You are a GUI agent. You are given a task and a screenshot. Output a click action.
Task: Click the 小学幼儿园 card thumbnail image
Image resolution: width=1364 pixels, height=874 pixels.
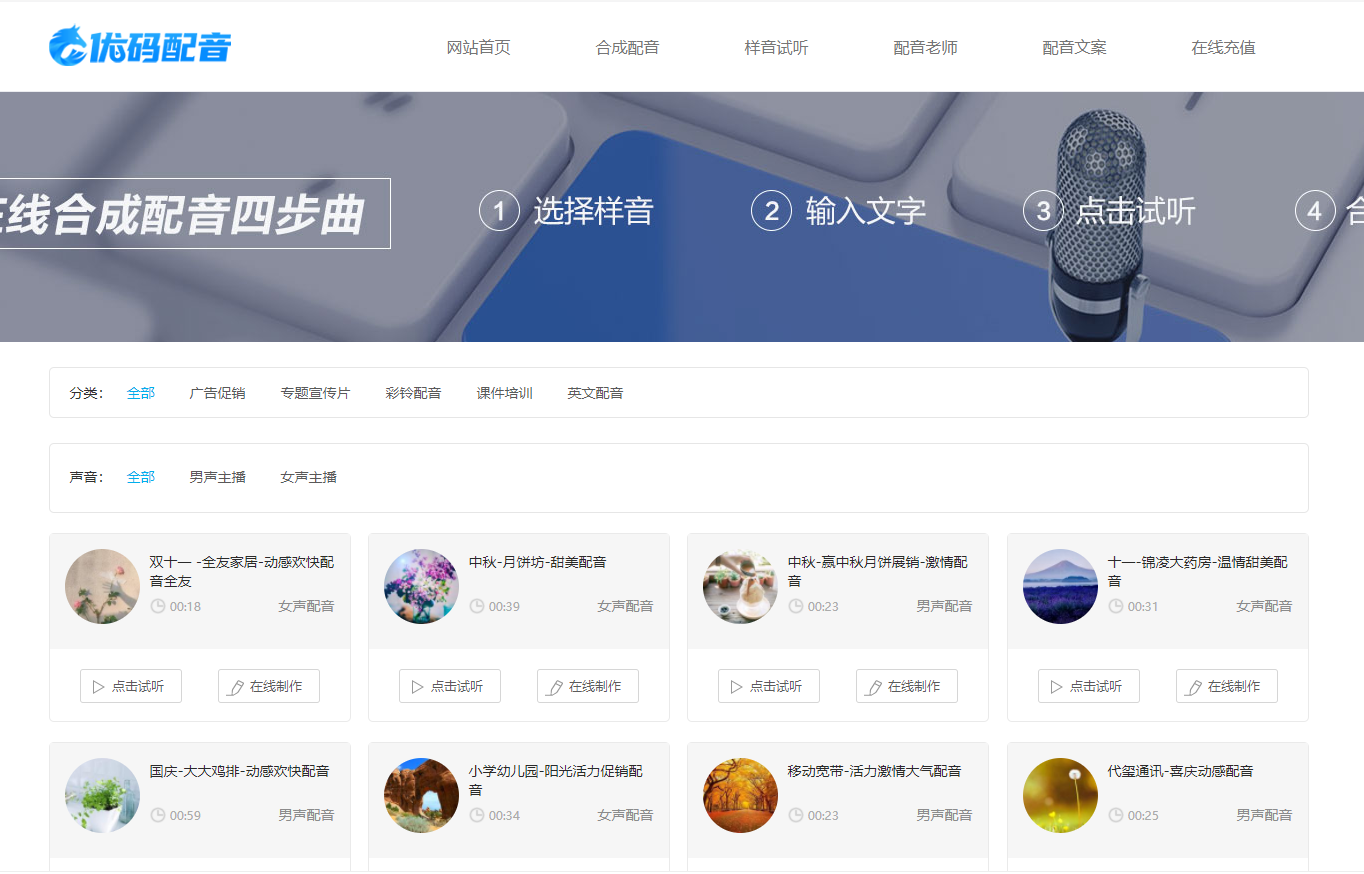point(421,795)
